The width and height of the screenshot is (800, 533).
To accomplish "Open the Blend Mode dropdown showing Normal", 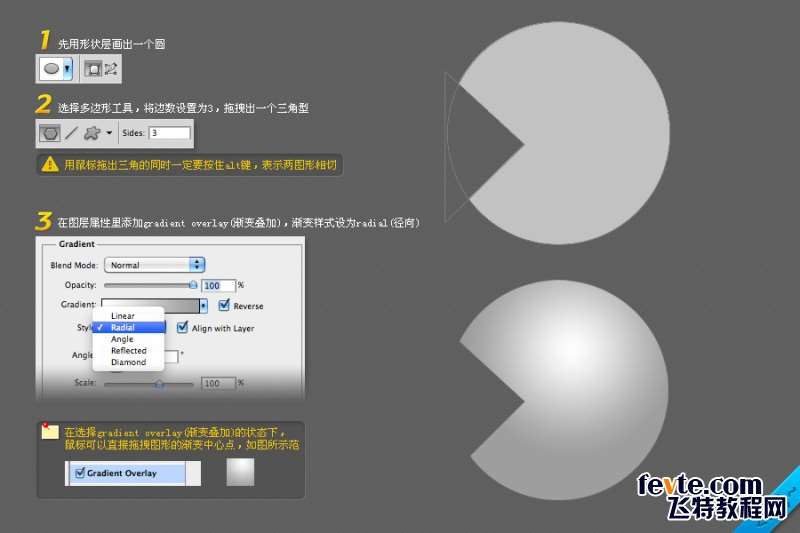I will tap(155, 265).
